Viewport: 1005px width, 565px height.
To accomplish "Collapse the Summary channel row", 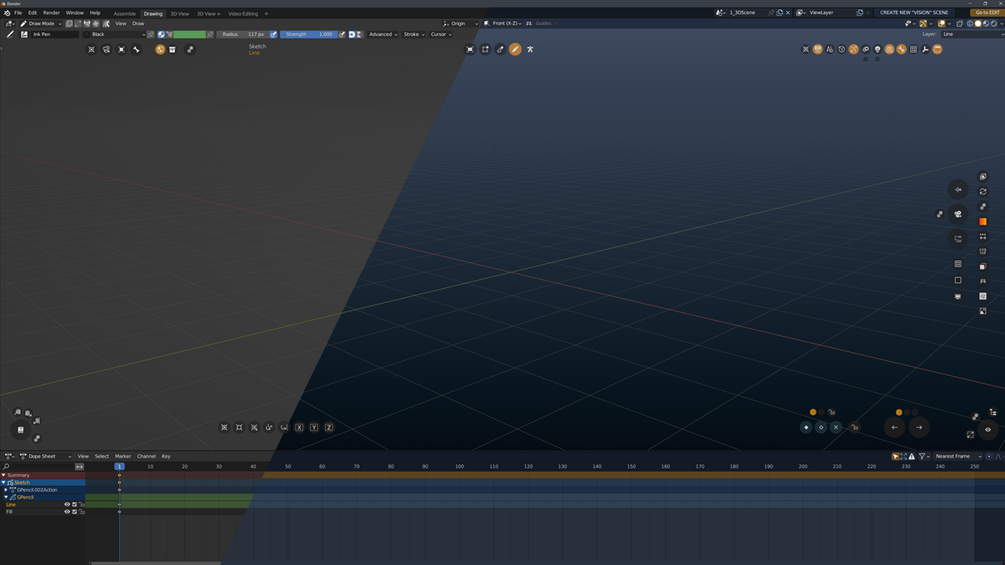I will point(3,475).
